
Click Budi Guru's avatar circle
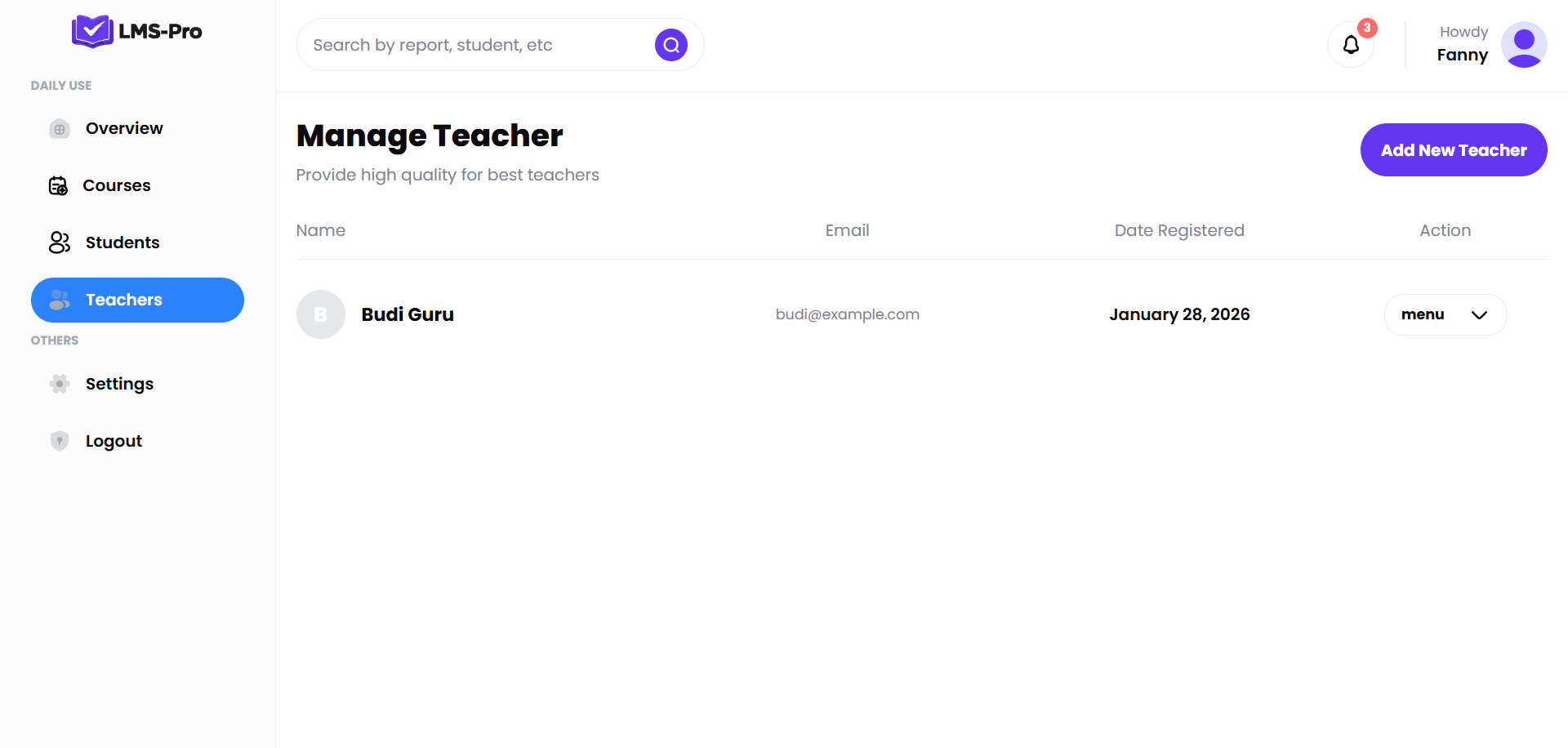pos(321,314)
